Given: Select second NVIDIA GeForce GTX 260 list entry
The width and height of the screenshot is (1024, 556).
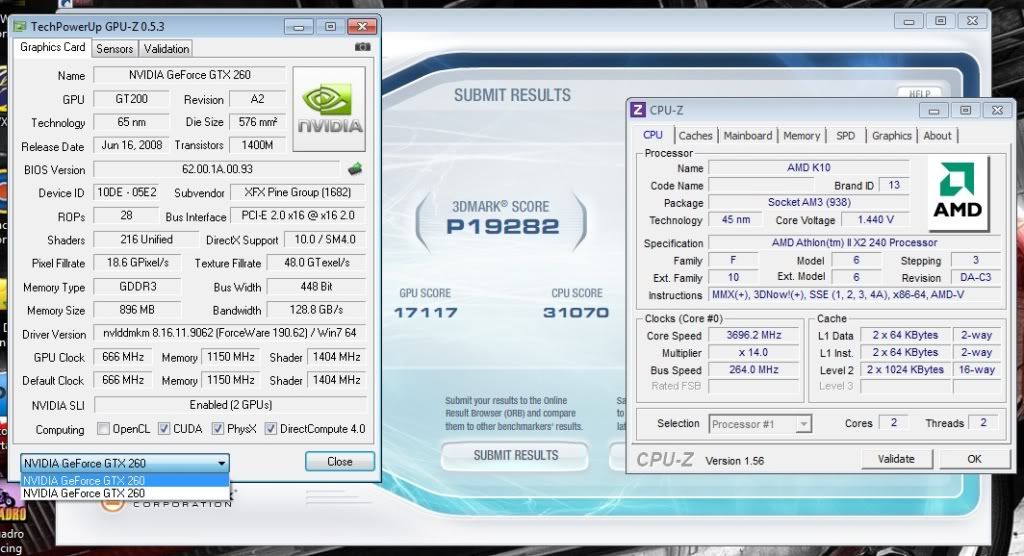Looking at the screenshot, I should 125,493.
